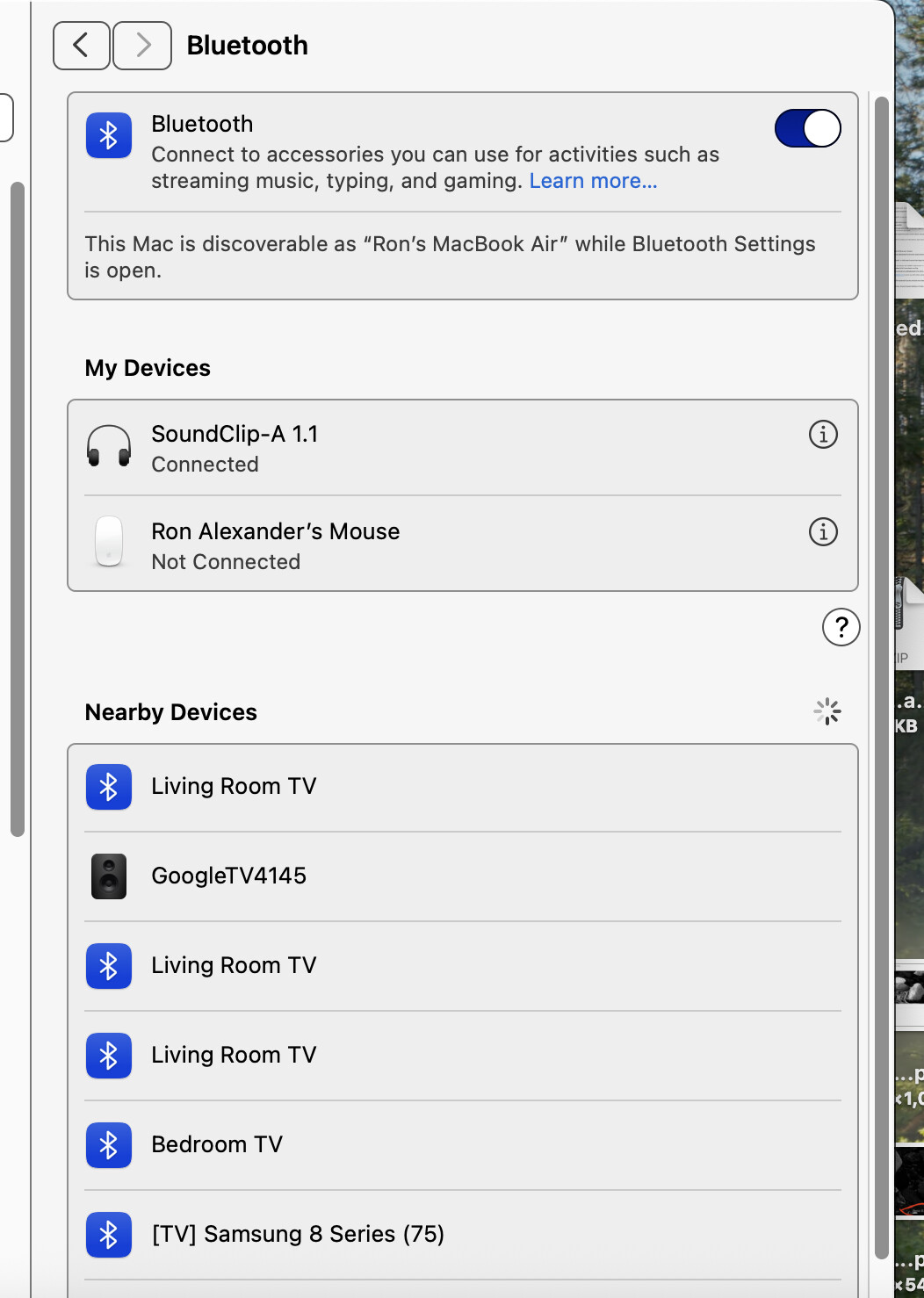Click the Magic Mouse device icon
924x1298 pixels.
(109, 542)
